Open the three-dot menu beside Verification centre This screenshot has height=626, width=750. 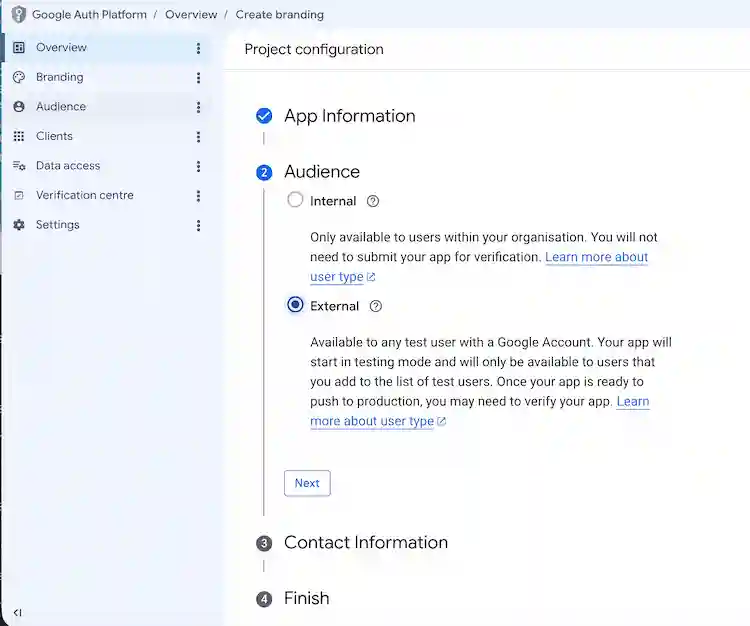[x=199, y=196]
